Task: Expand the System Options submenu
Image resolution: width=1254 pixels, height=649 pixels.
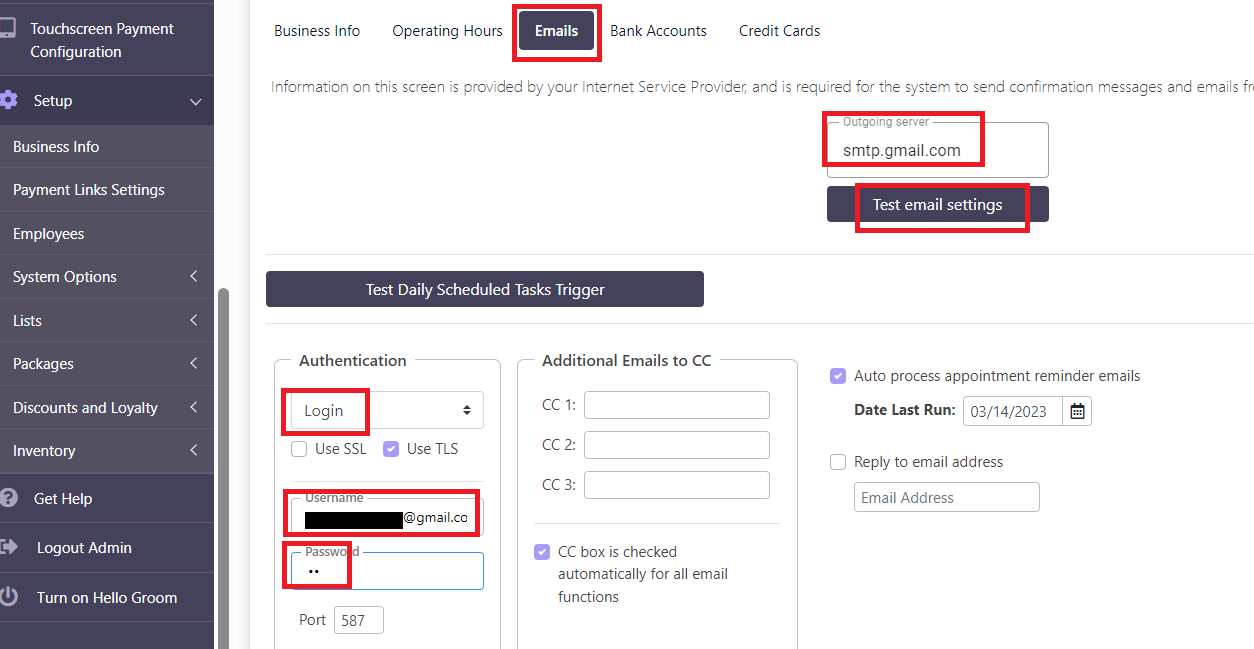Action: (194, 277)
